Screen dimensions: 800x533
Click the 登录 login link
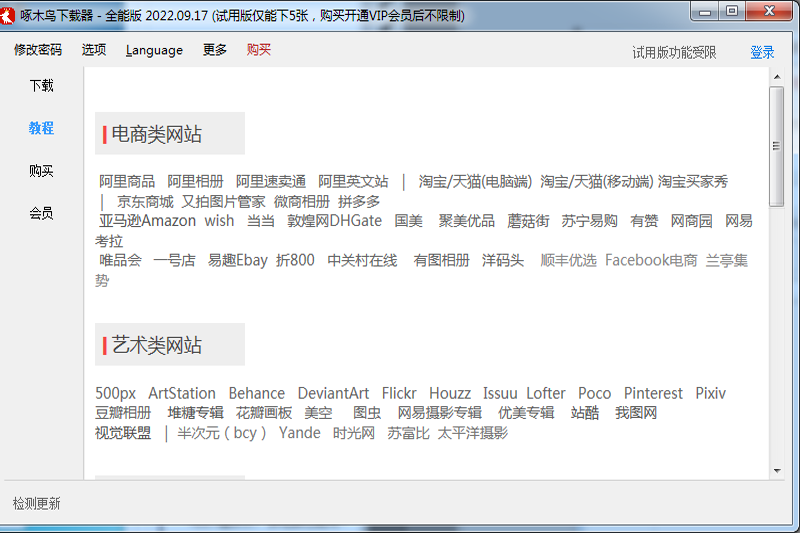[x=762, y=53]
